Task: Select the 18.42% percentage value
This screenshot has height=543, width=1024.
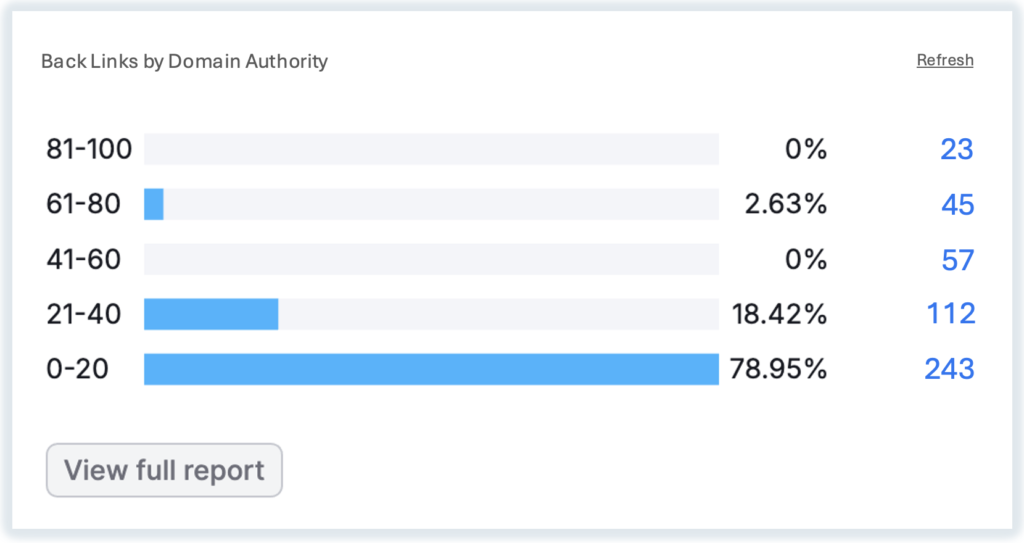Action: [x=779, y=314]
